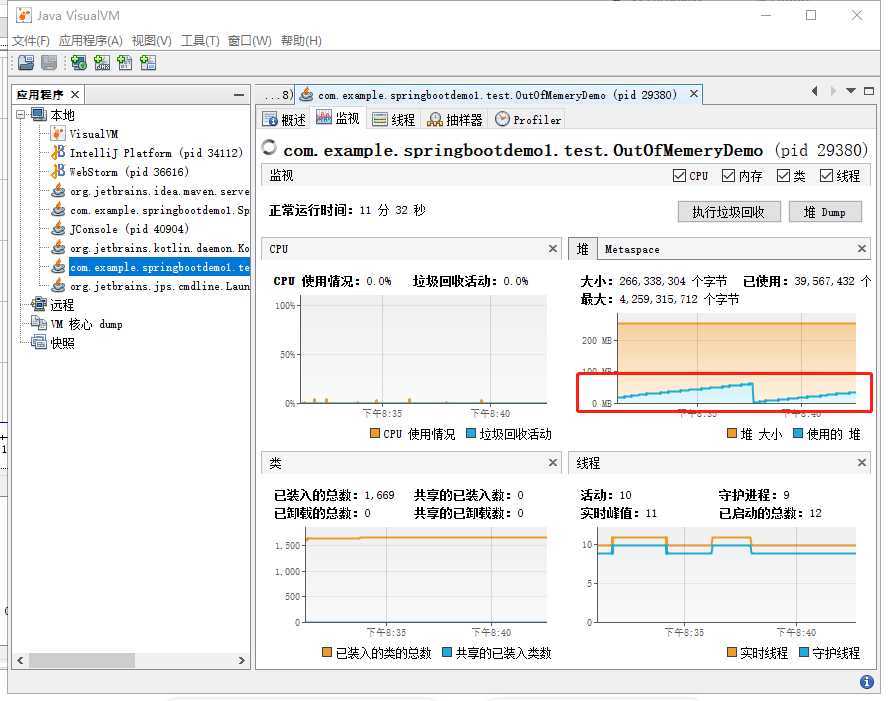Close the 应用程序 panel tab
This screenshot has height=701, width=888.
click(75, 95)
